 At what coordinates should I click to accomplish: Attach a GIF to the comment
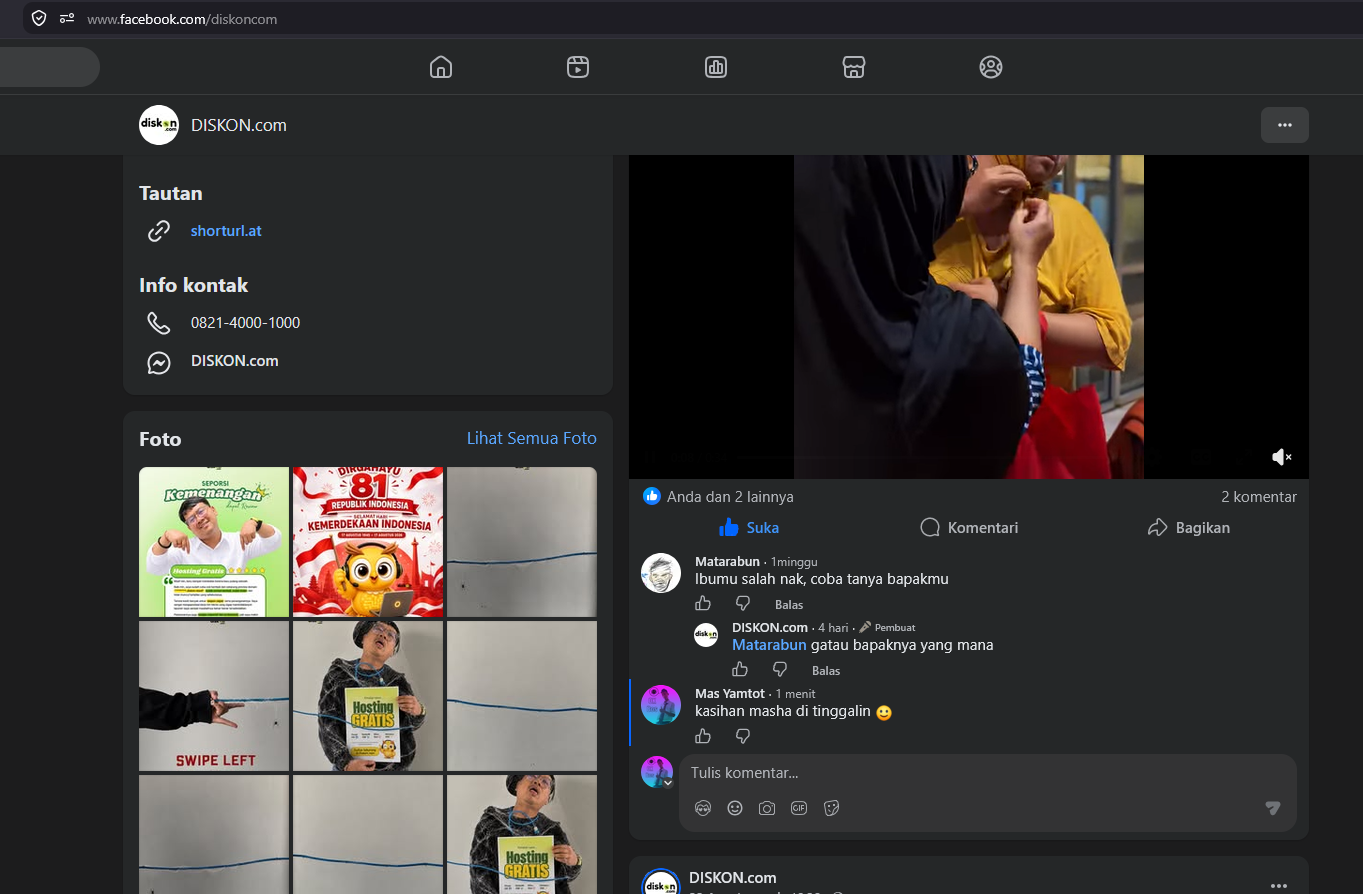[x=799, y=808]
